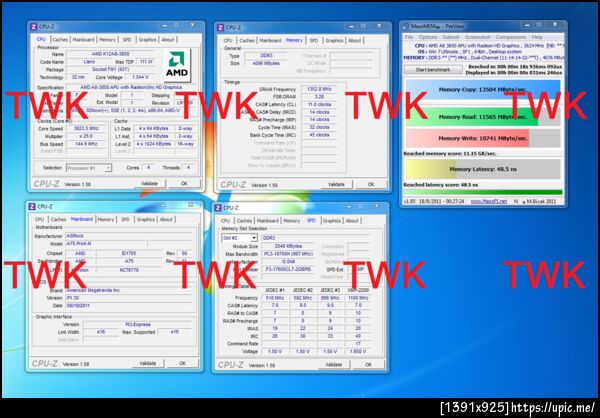Select Graphics tab in the CPU-Z Mainboard window
The width and height of the screenshot is (600, 418).
click(x=146, y=220)
